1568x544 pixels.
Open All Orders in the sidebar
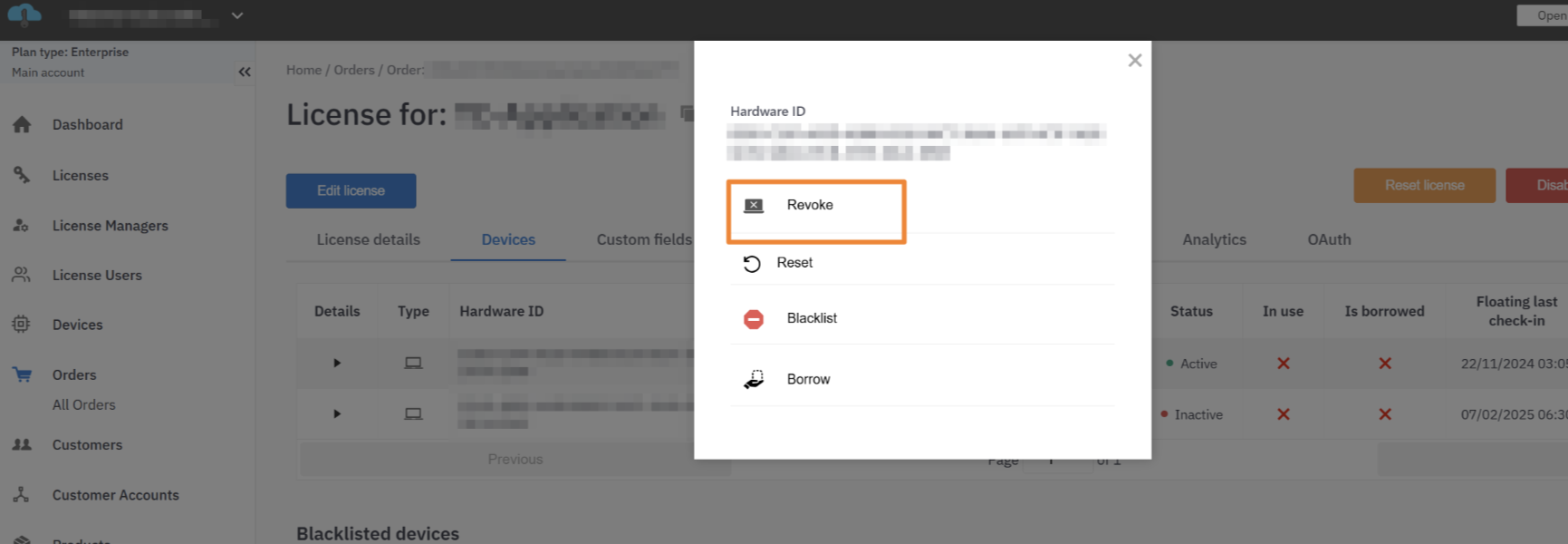click(x=84, y=405)
